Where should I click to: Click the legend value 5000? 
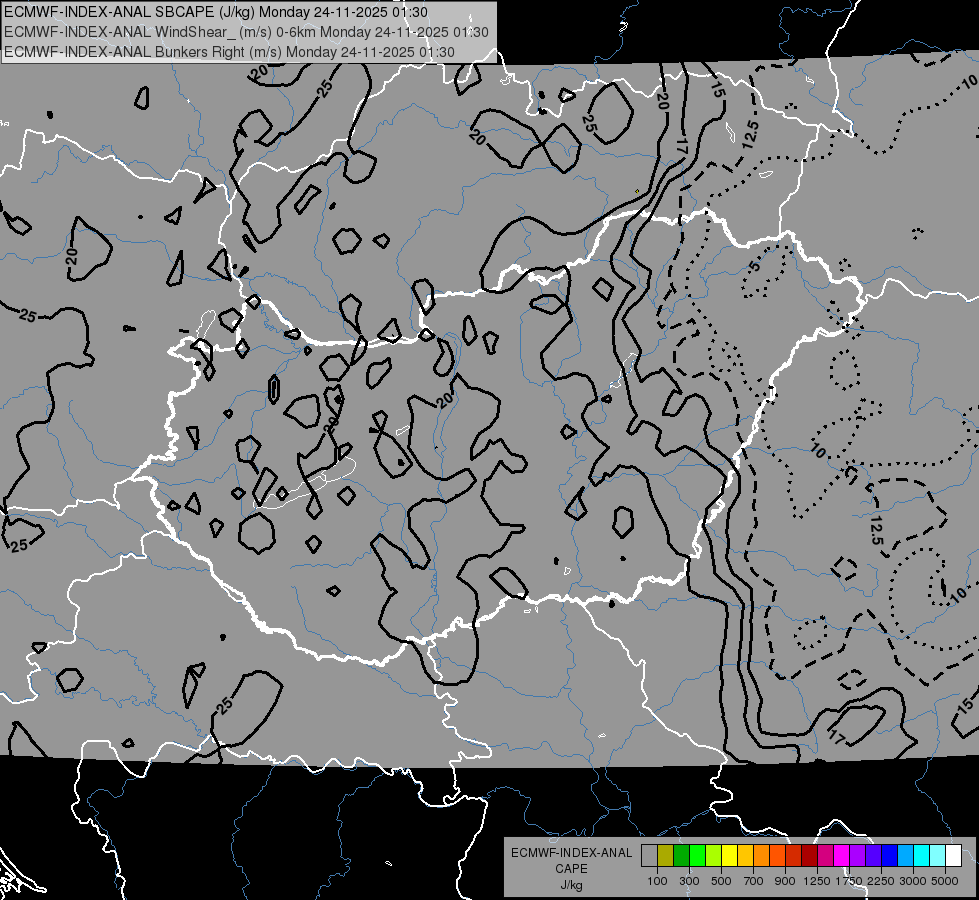coord(946,881)
